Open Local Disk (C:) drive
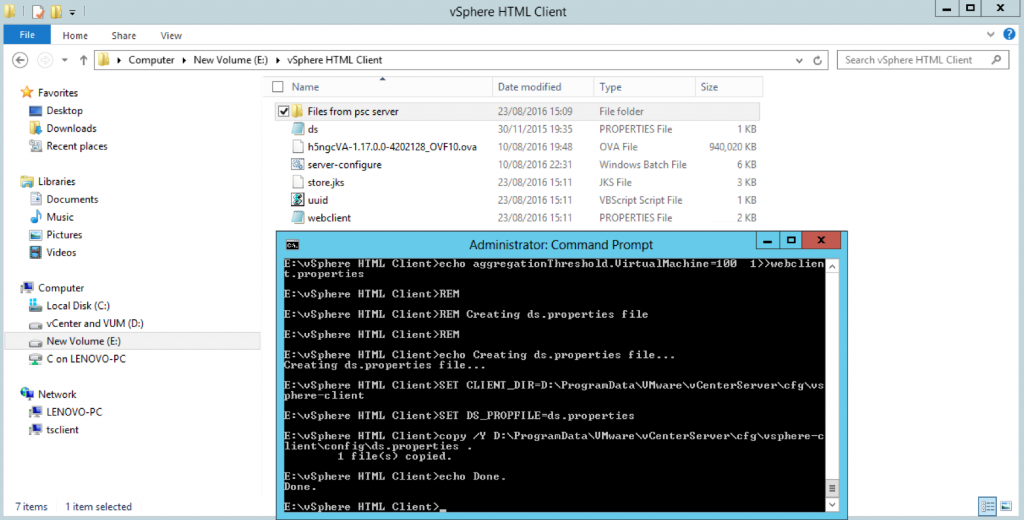Image resolution: width=1024 pixels, height=520 pixels. coord(78,306)
